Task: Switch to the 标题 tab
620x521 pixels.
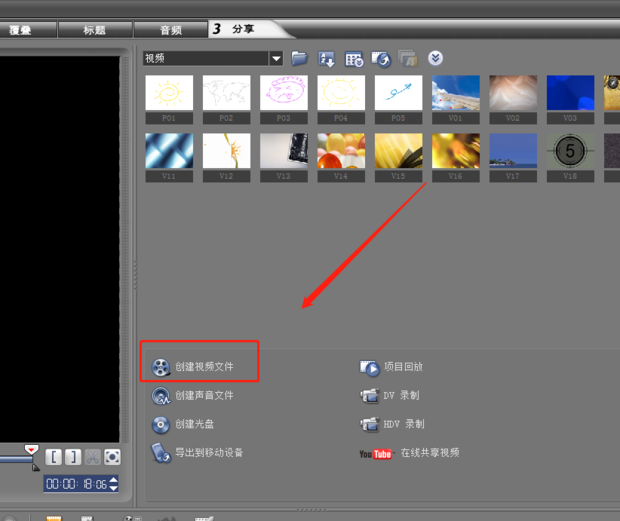Action: pyautogui.click(x=95, y=30)
